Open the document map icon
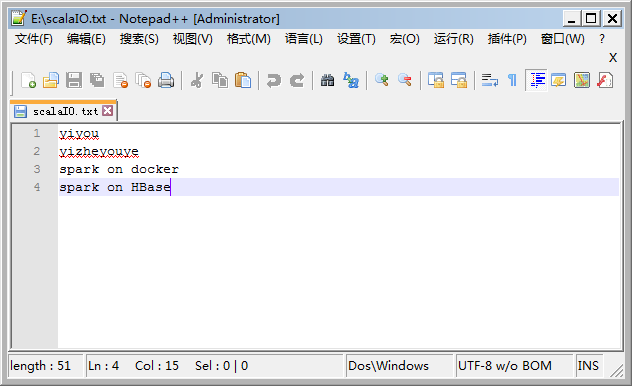 (582, 80)
